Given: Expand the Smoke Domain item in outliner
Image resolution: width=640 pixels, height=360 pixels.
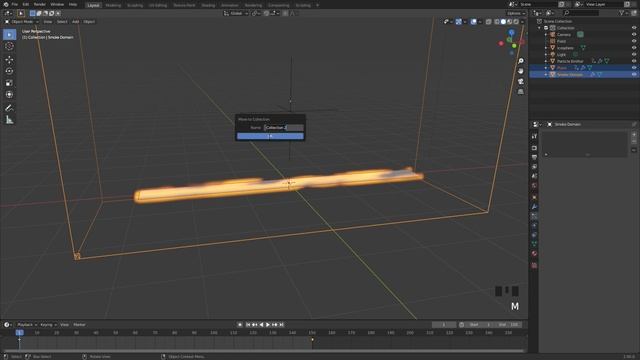Looking at the screenshot, I should [546, 75].
